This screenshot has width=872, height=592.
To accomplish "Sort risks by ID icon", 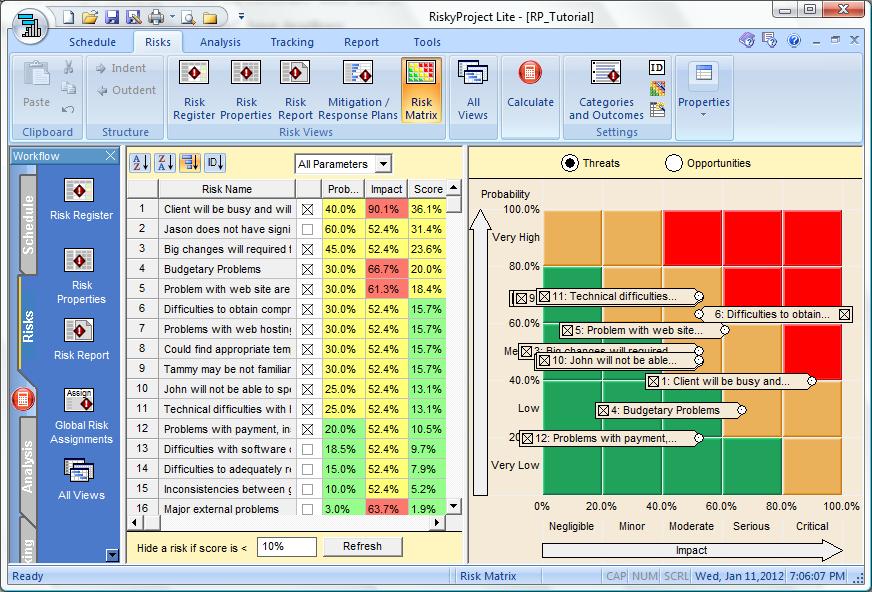I will 215,163.
